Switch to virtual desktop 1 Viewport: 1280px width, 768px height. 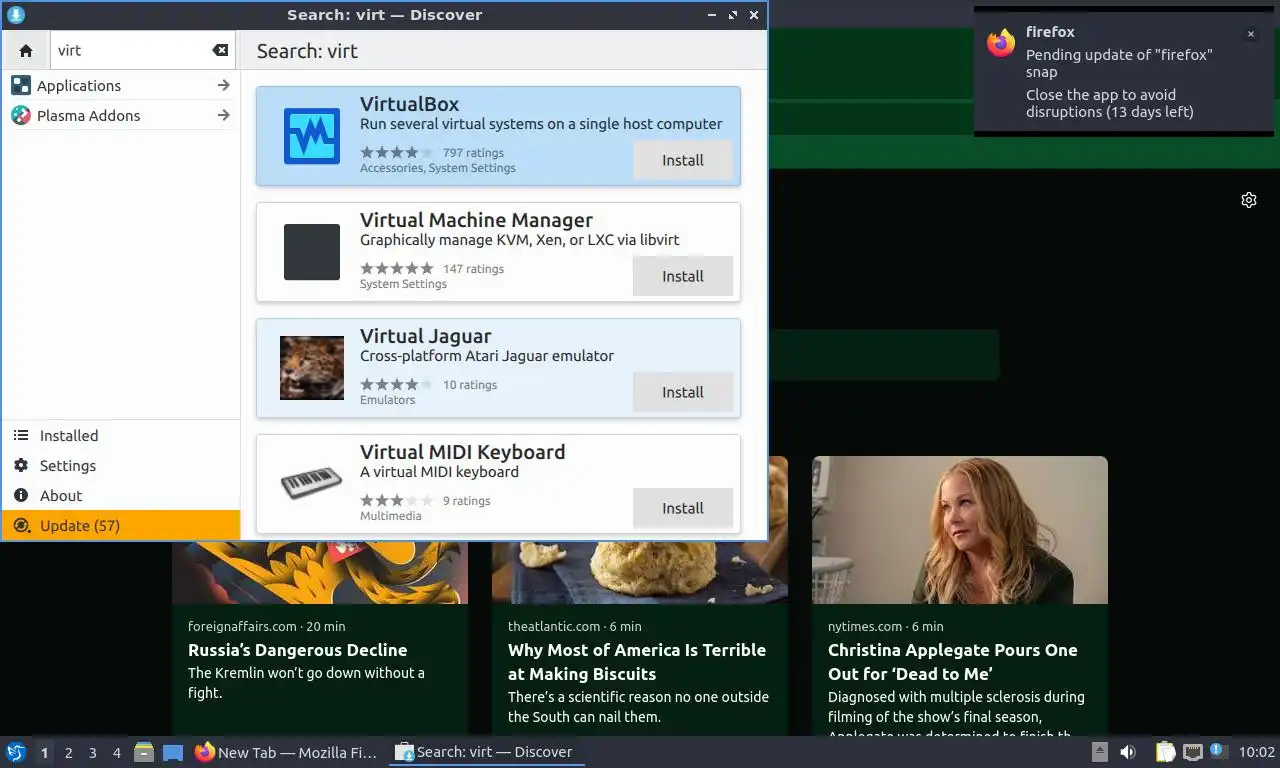[44, 753]
